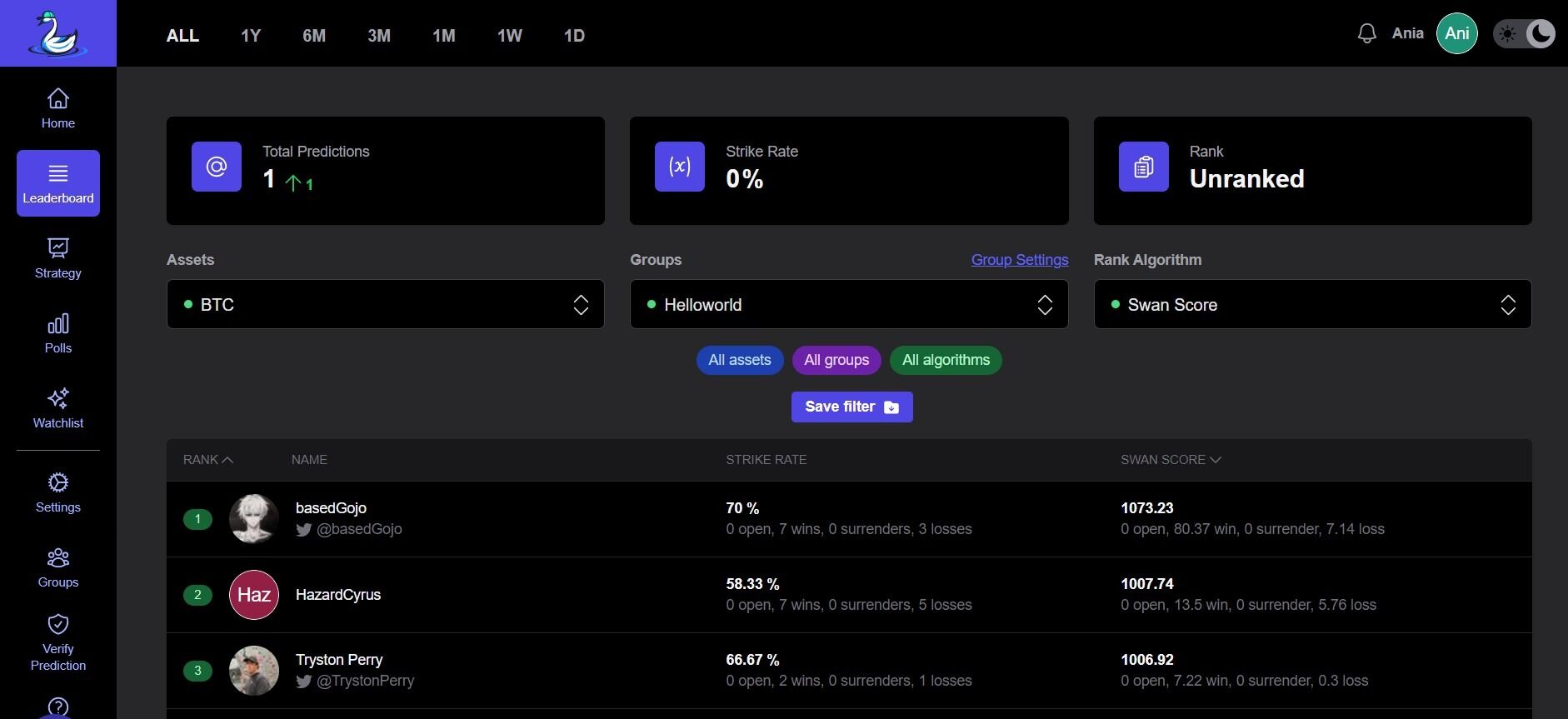Click the 1073.23 swan score value

(x=1147, y=508)
